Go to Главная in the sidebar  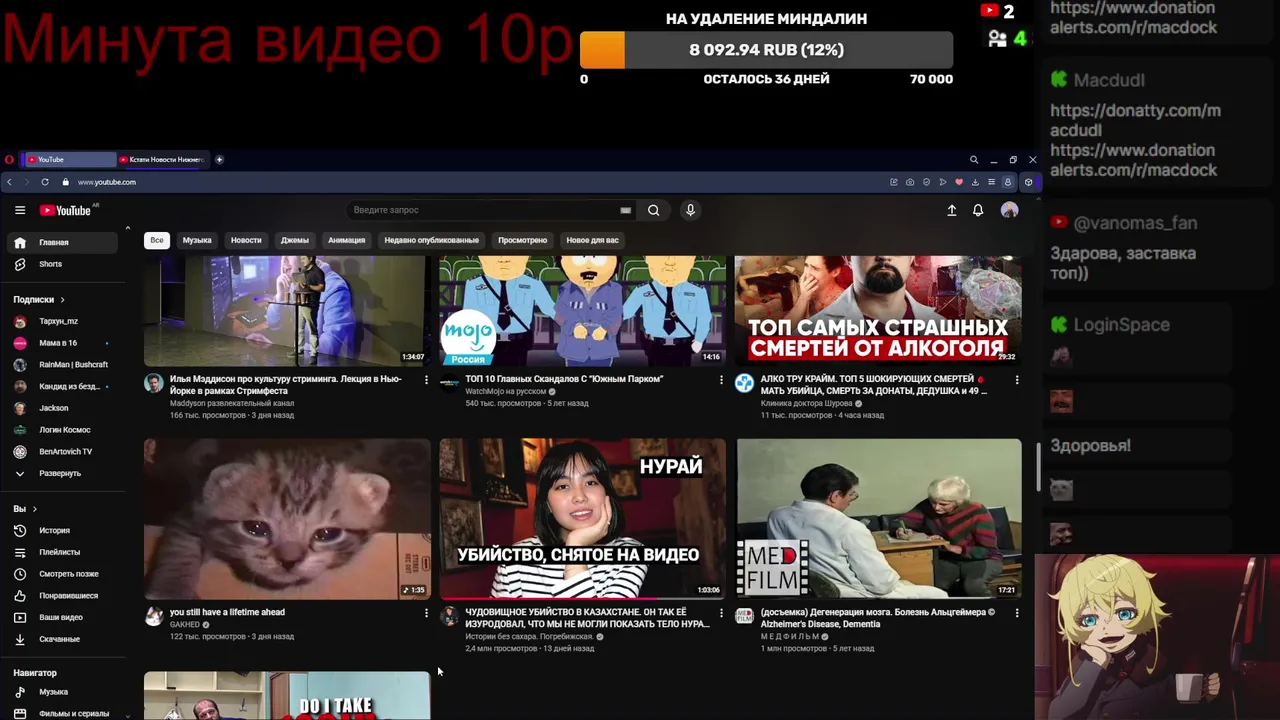point(62,242)
